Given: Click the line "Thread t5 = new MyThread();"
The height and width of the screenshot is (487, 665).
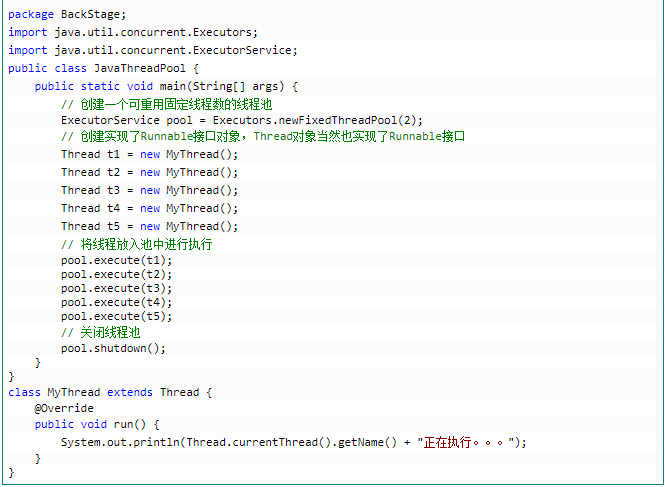Looking at the screenshot, I should coord(149,226).
